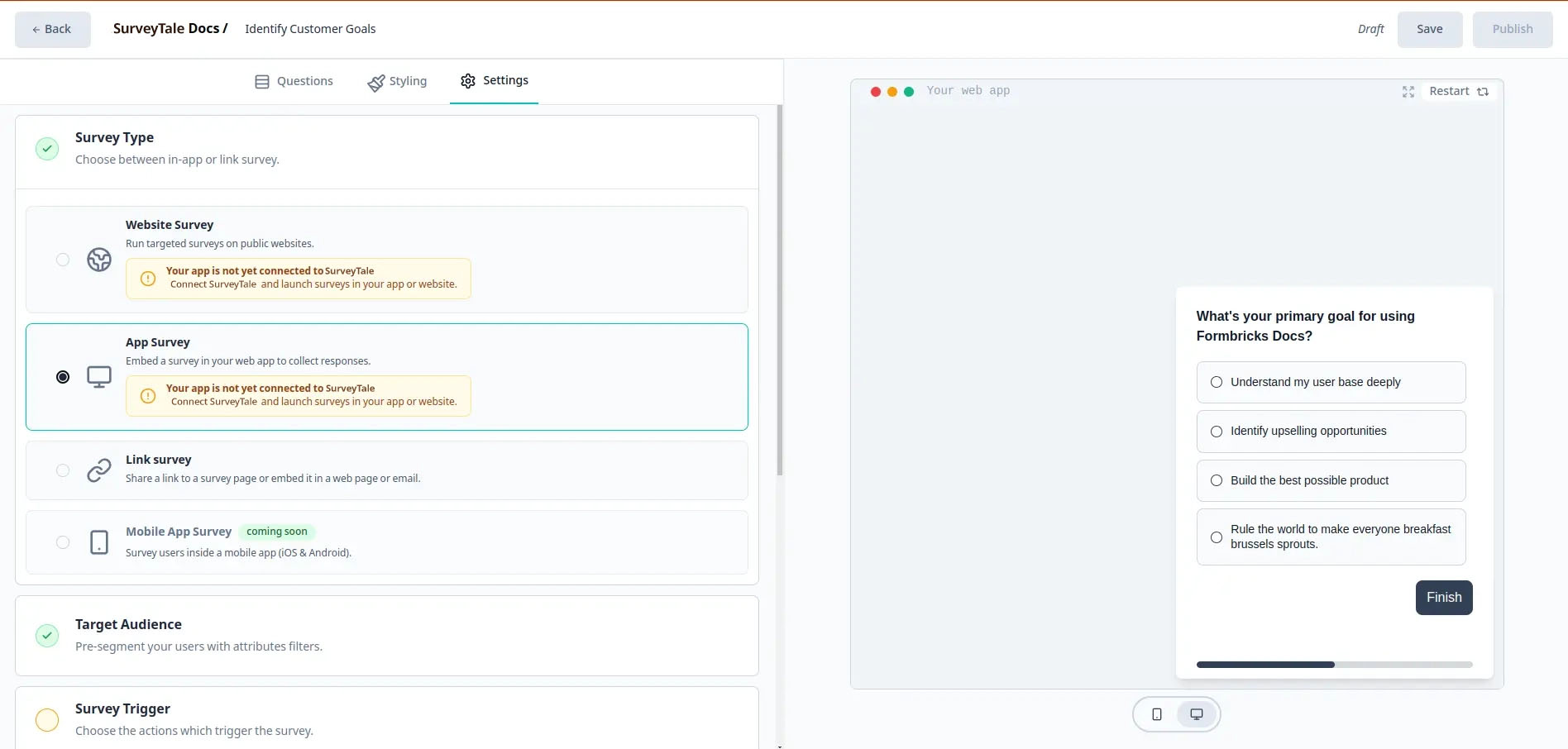
Task: Switch to the Styling tab
Action: (397, 81)
